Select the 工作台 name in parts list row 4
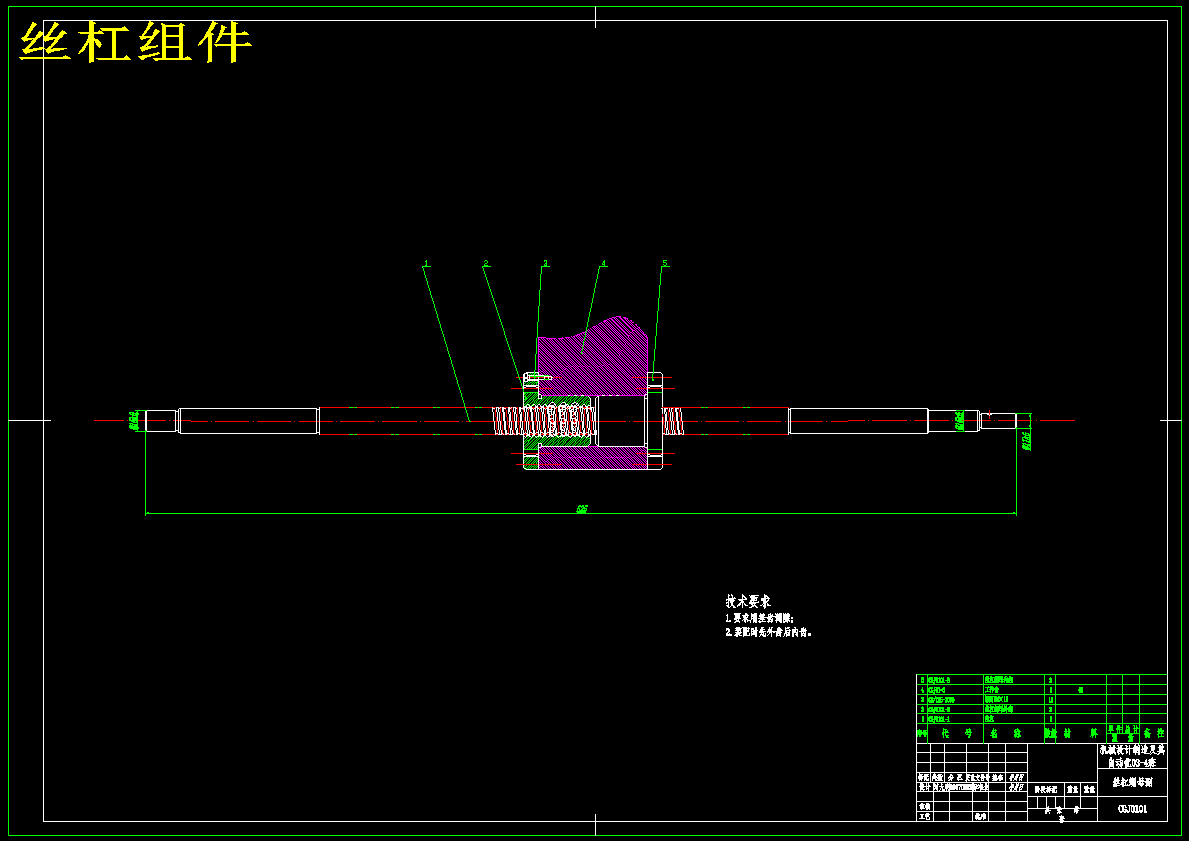The width and height of the screenshot is (1189, 841). coord(992,690)
